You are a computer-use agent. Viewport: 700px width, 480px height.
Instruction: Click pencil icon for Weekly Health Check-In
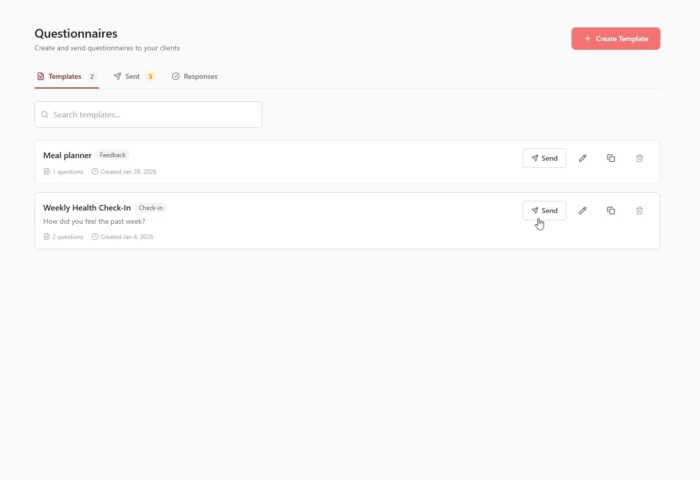click(x=582, y=210)
